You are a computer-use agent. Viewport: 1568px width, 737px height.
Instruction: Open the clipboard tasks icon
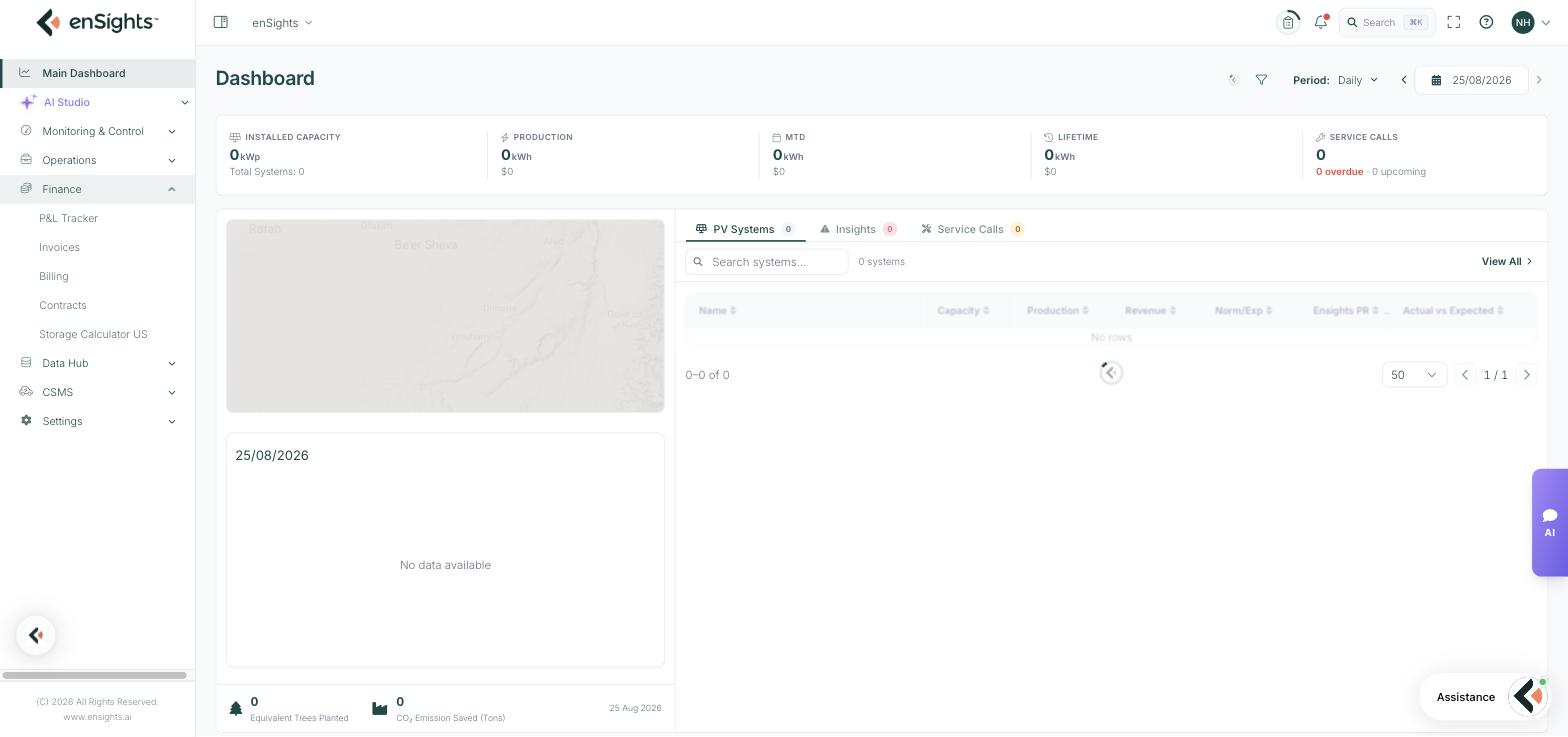tap(1288, 22)
